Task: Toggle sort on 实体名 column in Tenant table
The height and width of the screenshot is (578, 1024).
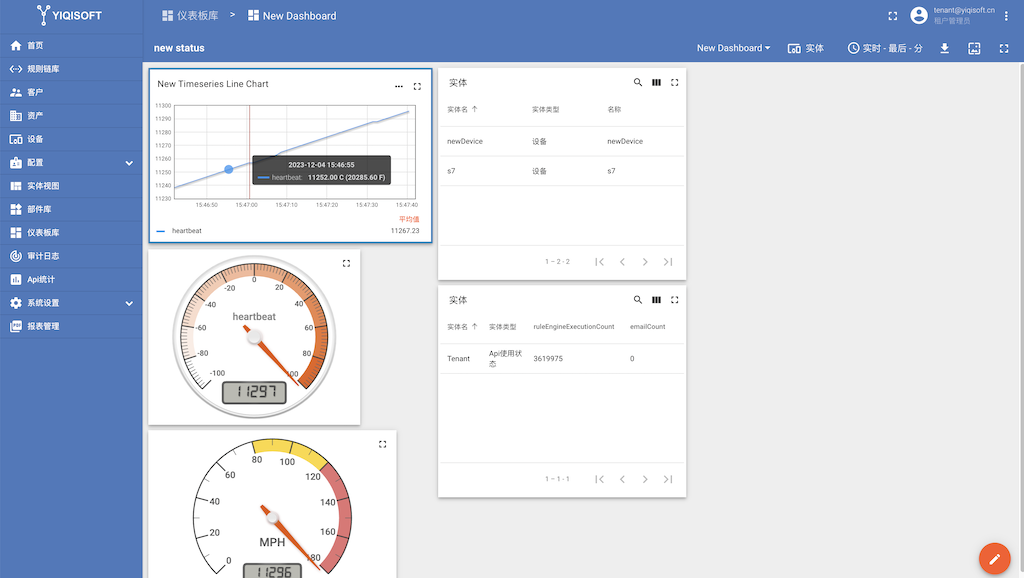Action: [x=461, y=327]
